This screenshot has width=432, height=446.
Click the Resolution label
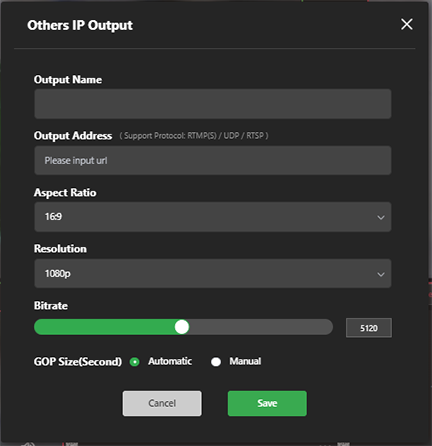[x=60, y=249]
